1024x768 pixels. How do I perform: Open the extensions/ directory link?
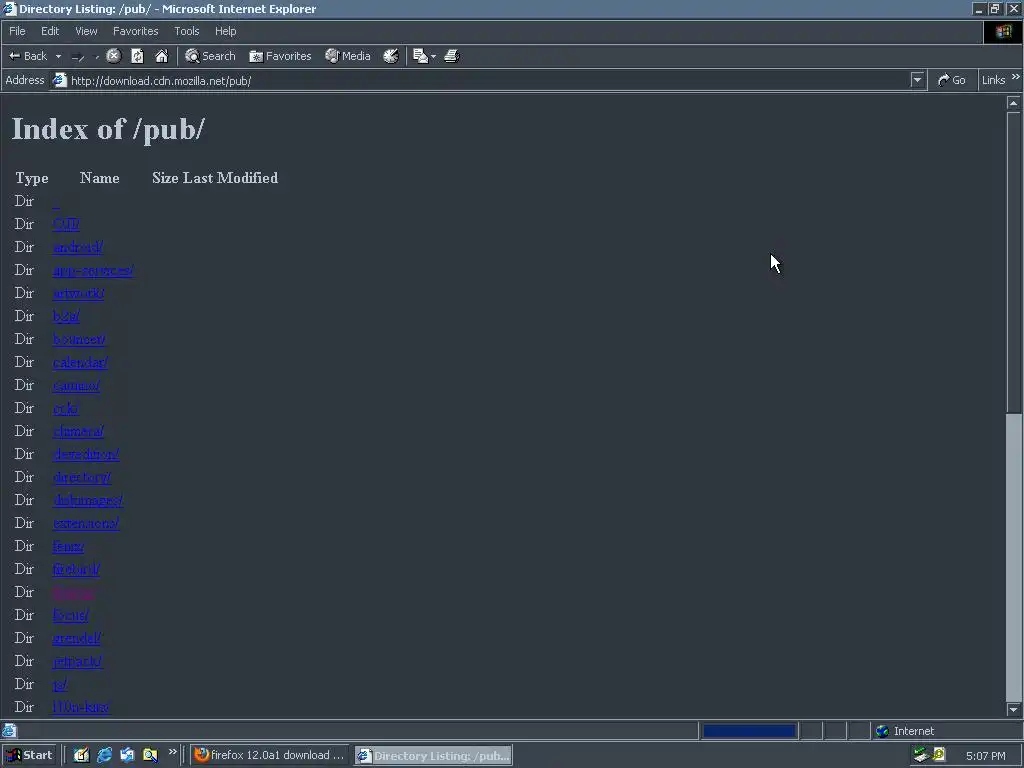pos(86,523)
